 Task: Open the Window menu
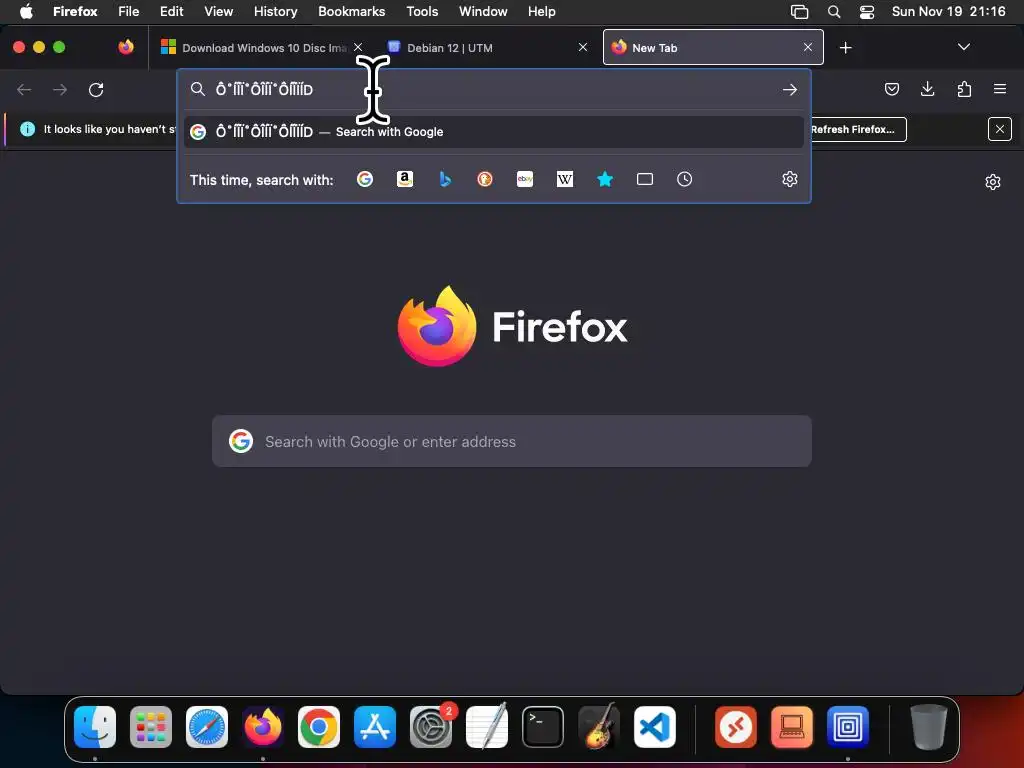[x=483, y=11]
